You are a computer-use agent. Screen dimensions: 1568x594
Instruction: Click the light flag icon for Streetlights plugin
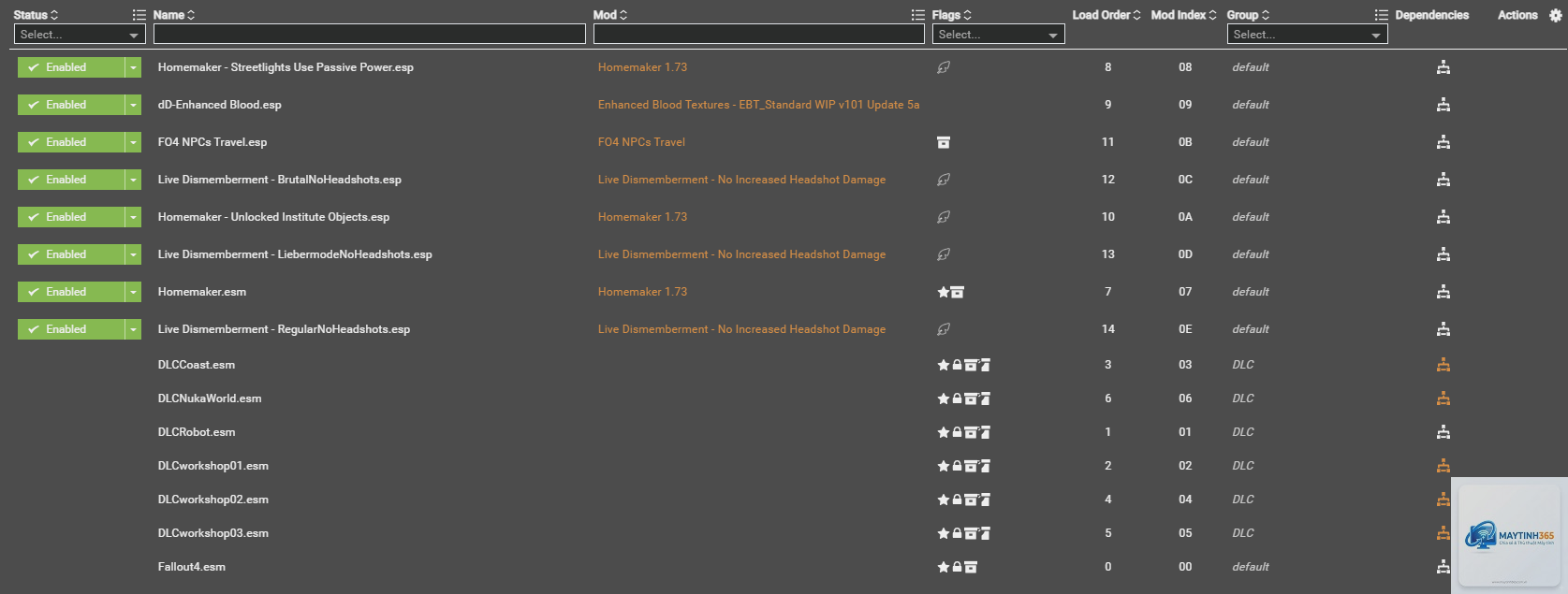point(944,67)
